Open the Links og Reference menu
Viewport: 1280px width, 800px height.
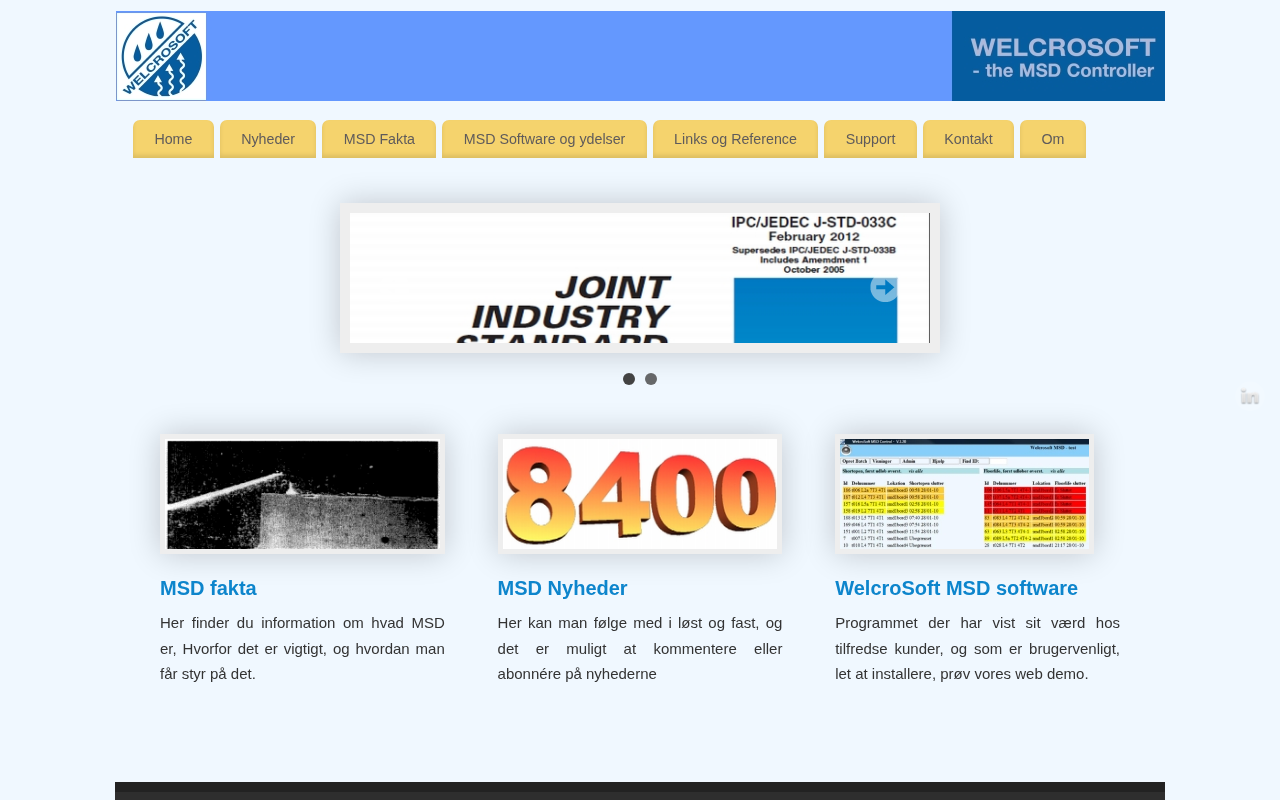tap(735, 139)
